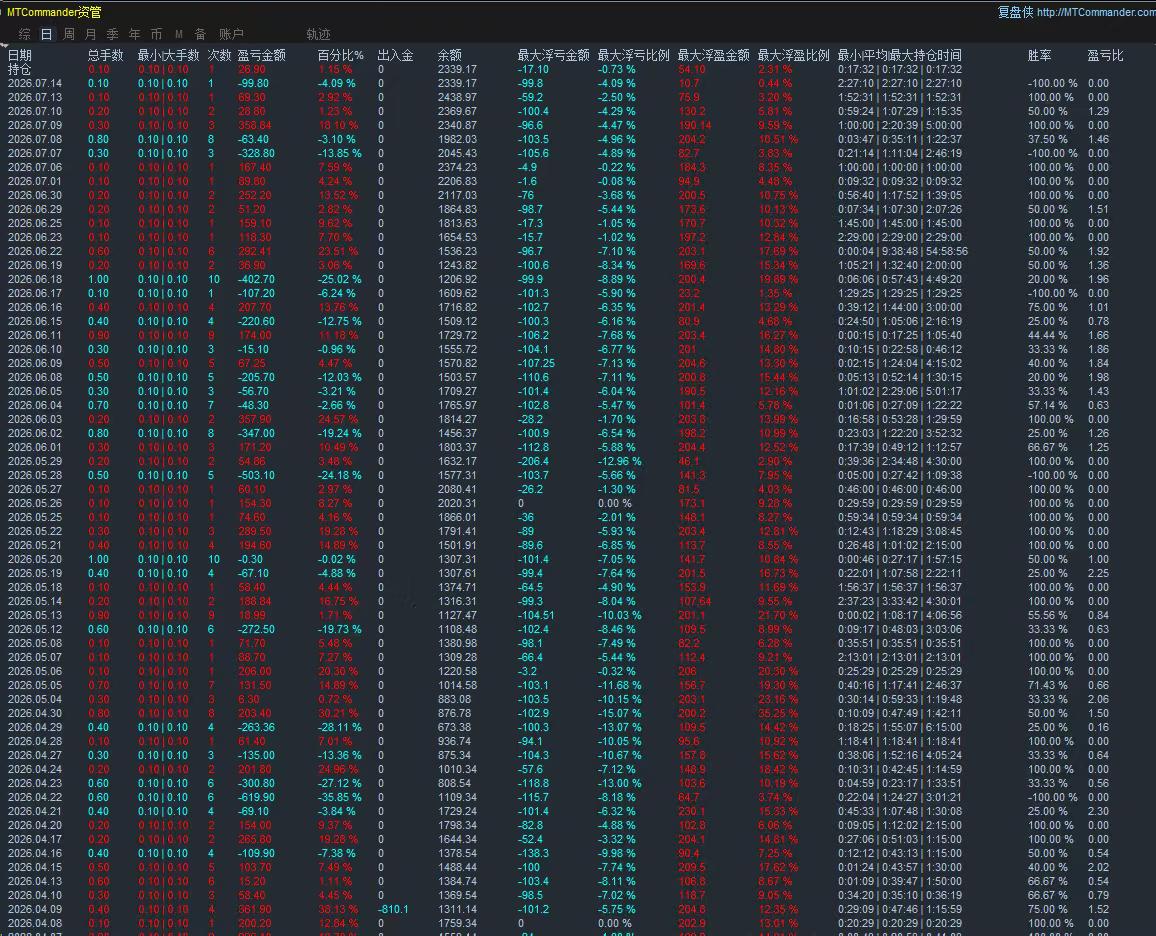Switch to the 账户 account tab
Image resolution: width=1156 pixels, height=936 pixels.
pyautogui.click(x=231, y=34)
